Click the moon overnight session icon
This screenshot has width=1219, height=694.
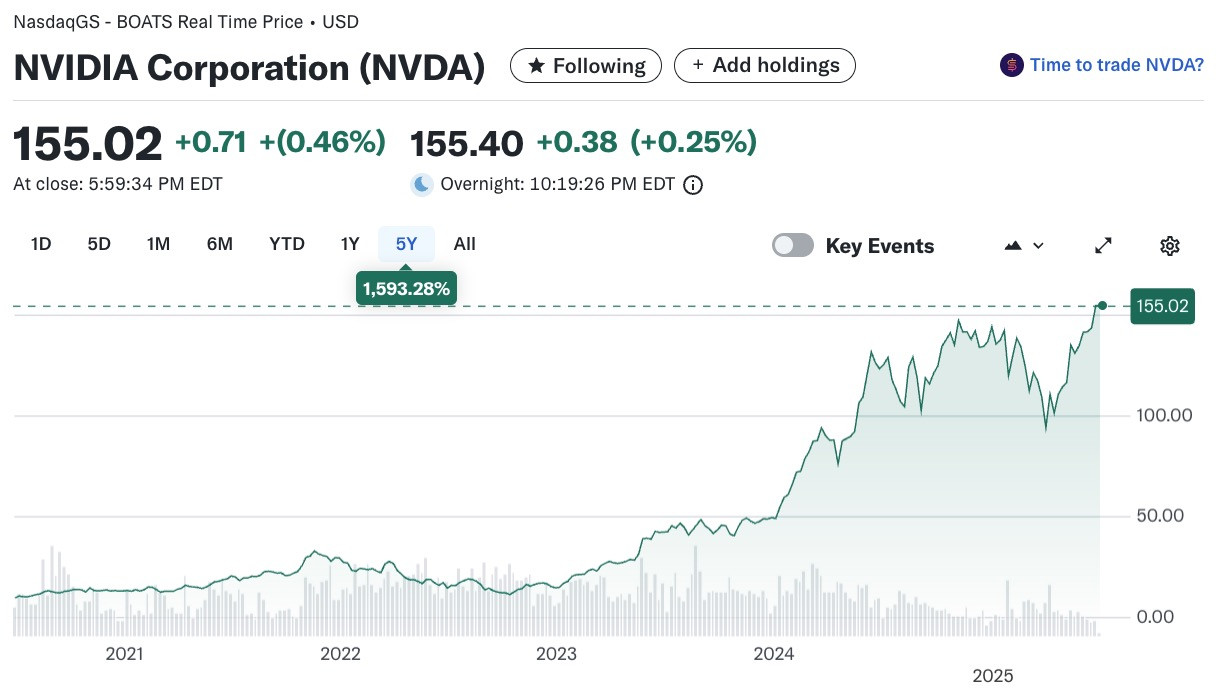point(422,184)
